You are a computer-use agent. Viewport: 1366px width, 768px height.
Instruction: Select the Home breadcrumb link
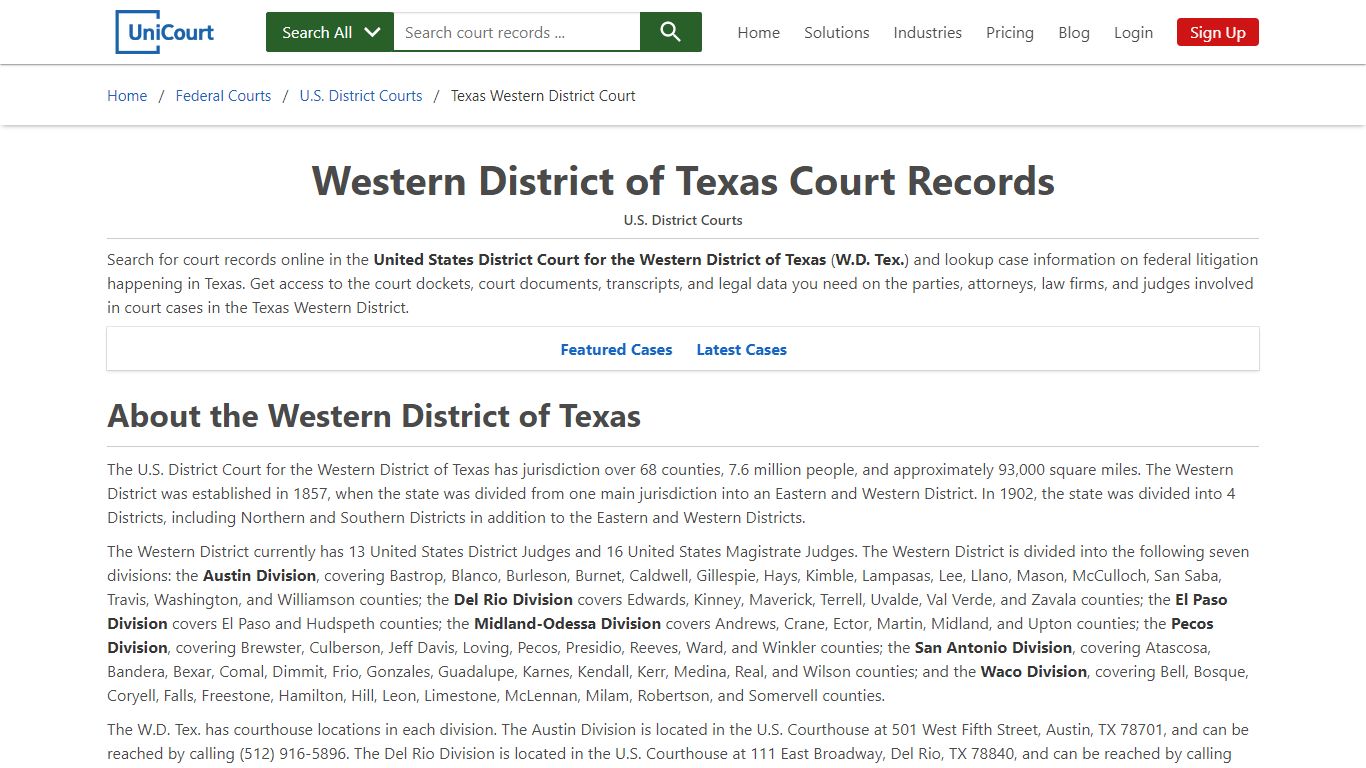click(x=127, y=96)
